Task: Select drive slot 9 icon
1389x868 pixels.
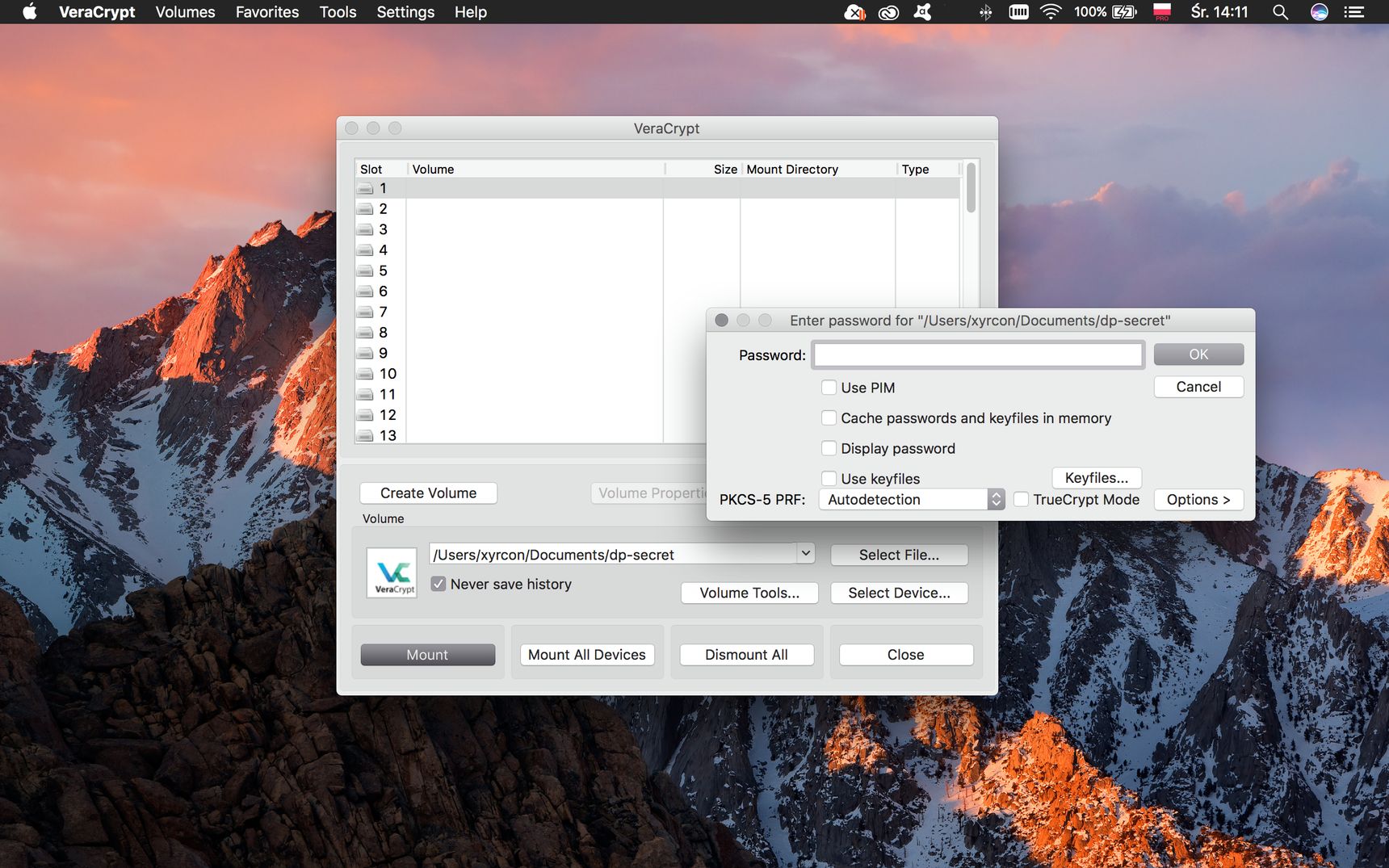Action: click(366, 353)
